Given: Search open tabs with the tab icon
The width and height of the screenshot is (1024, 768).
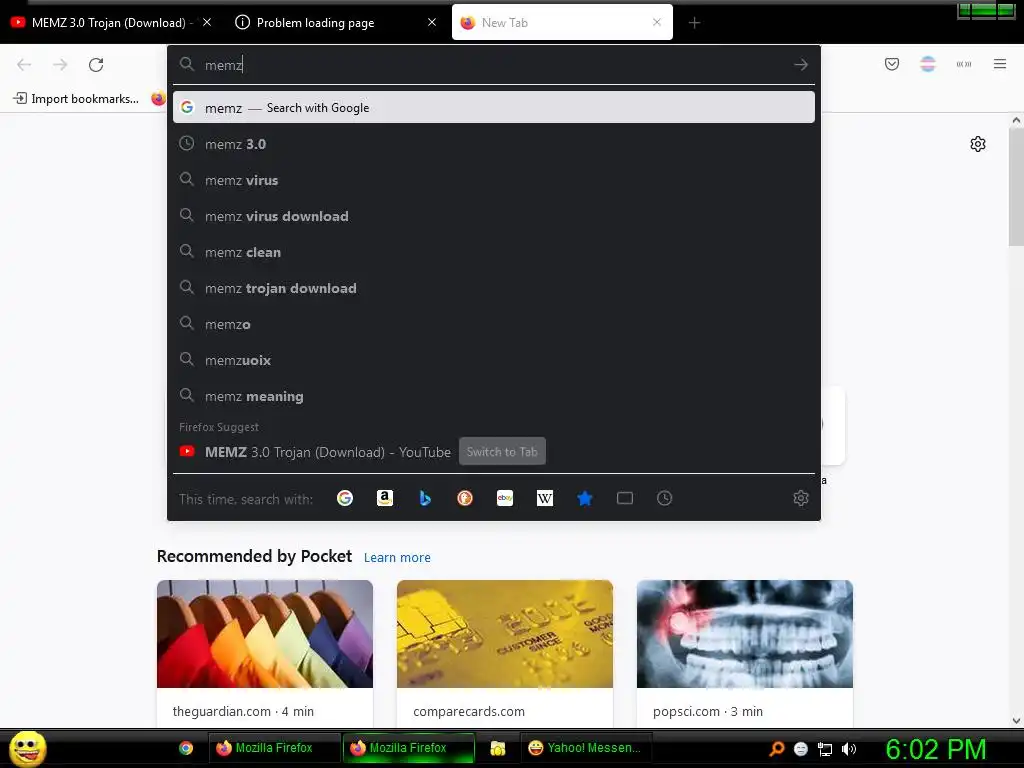Looking at the screenshot, I should (625, 498).
